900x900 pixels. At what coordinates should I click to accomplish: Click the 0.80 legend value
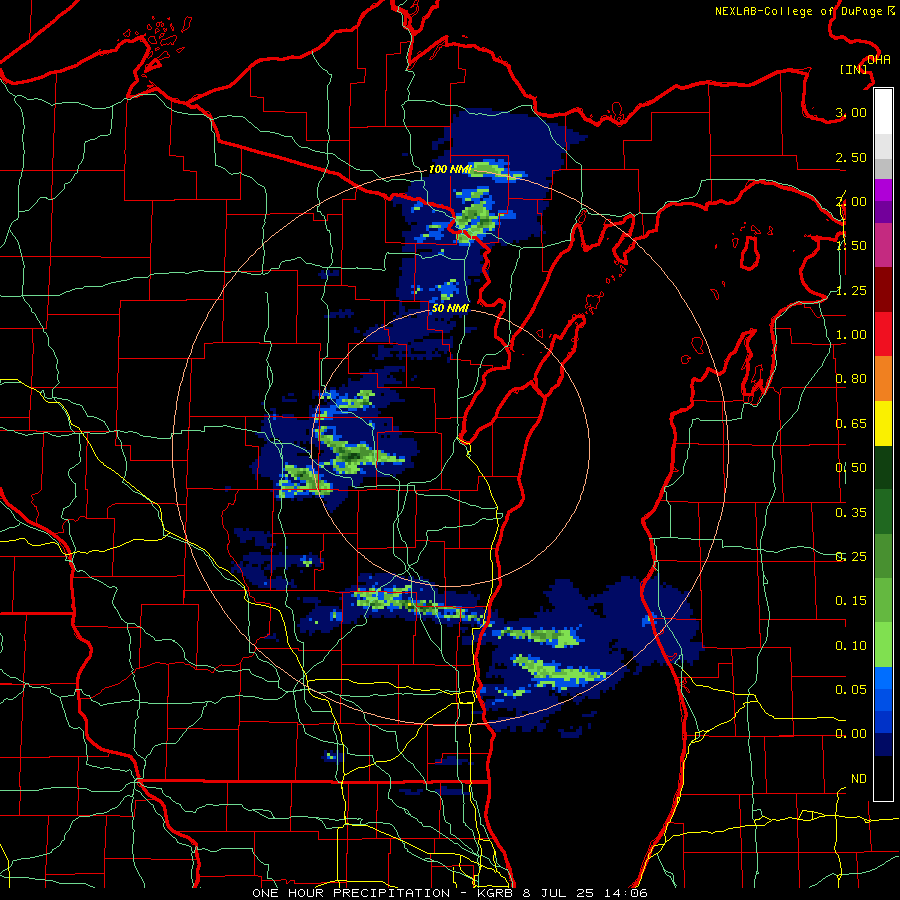(x=851, y=379)
